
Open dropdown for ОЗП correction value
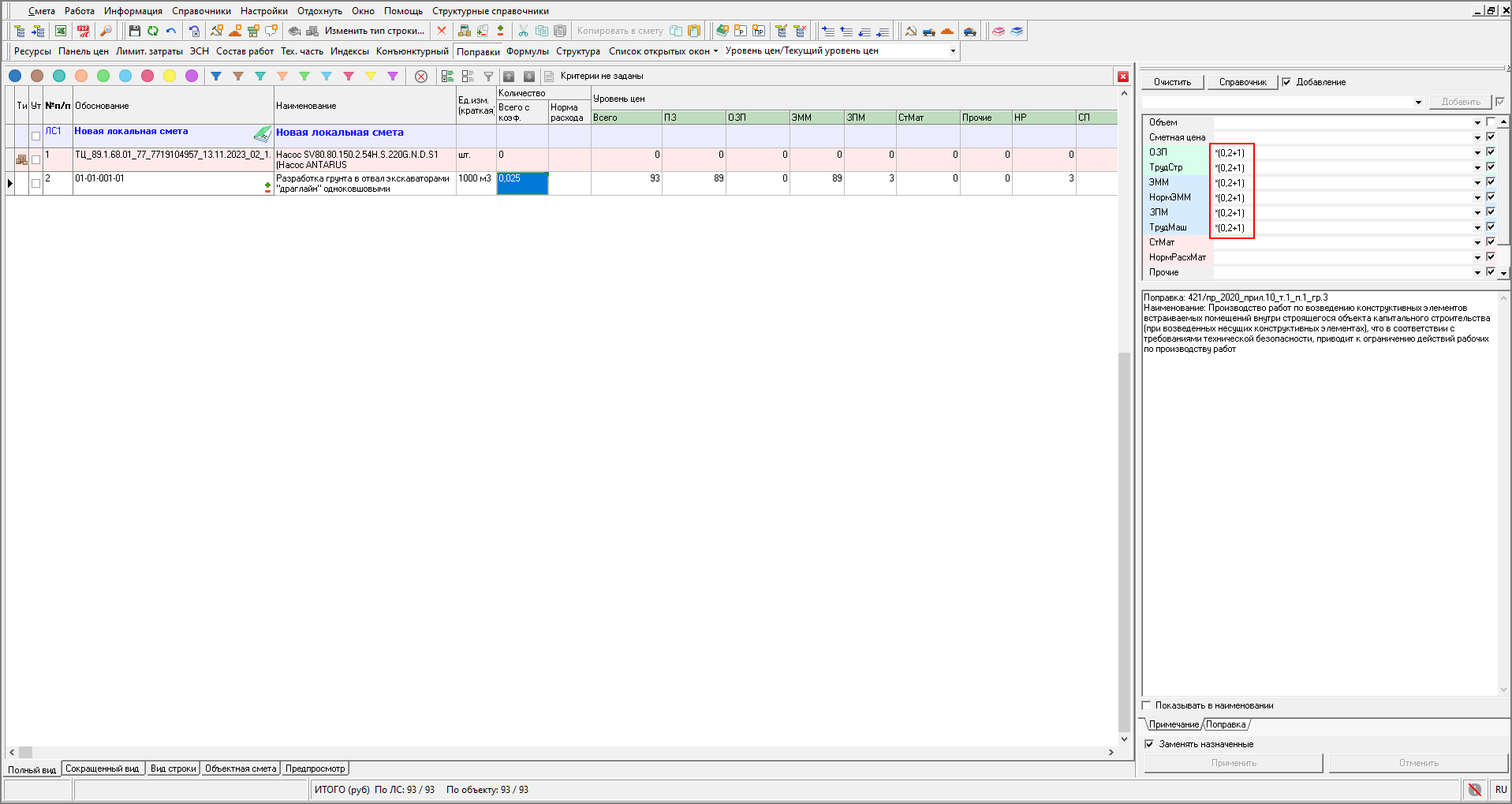pos(1477,152)
